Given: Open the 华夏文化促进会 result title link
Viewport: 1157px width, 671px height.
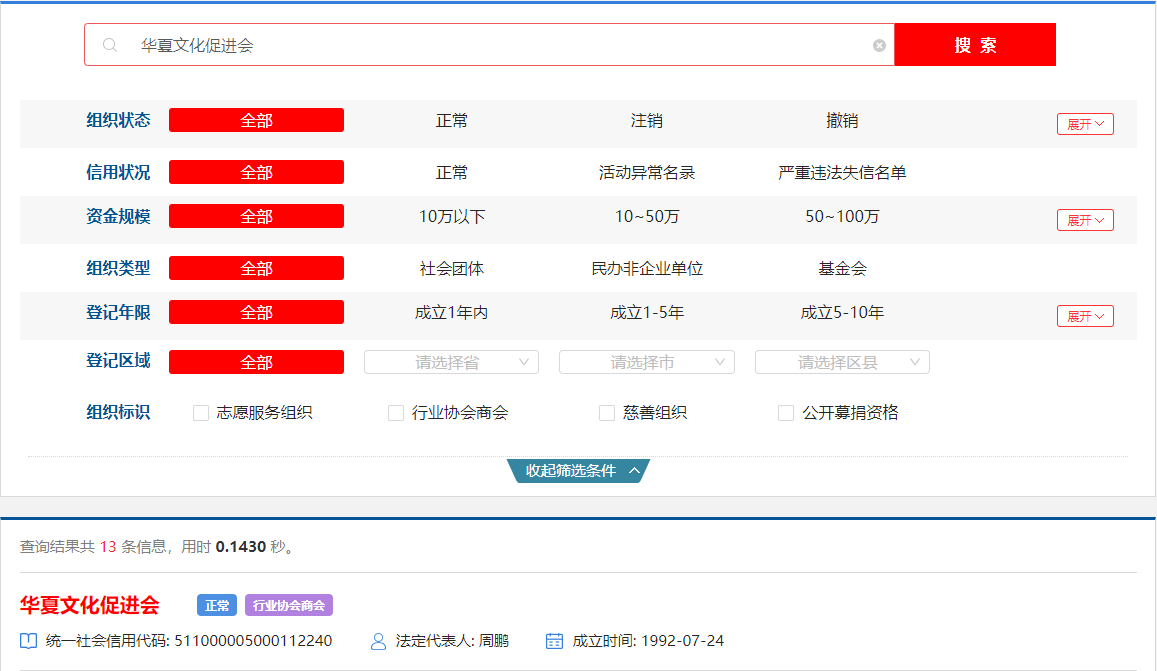Looking at the screenshot, I should (x=89, y=605).
